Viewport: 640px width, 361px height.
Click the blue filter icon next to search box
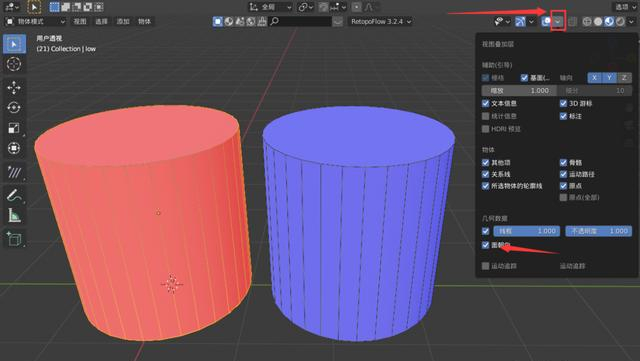pos(218,21)
